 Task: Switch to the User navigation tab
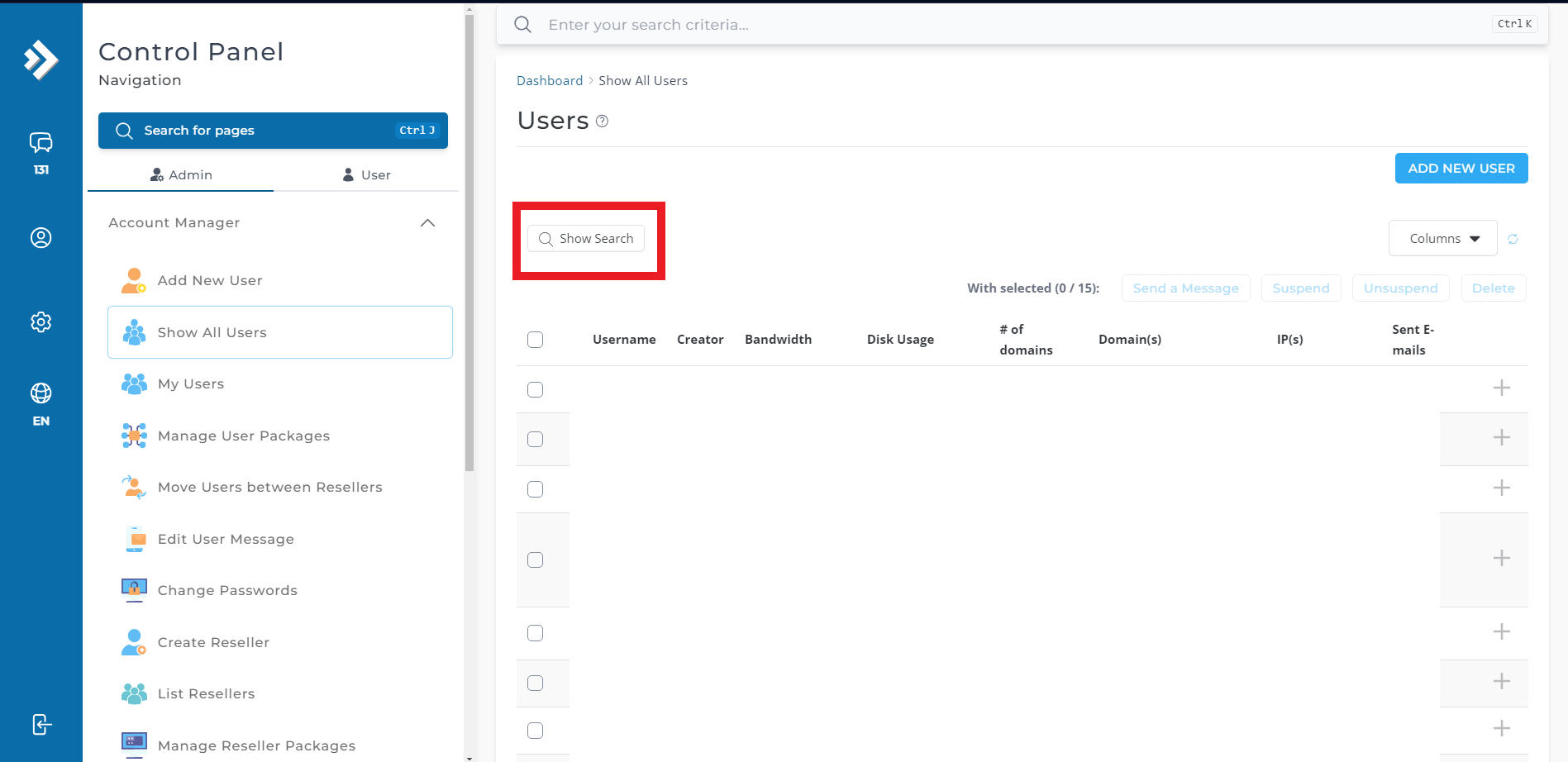[366, 174]
